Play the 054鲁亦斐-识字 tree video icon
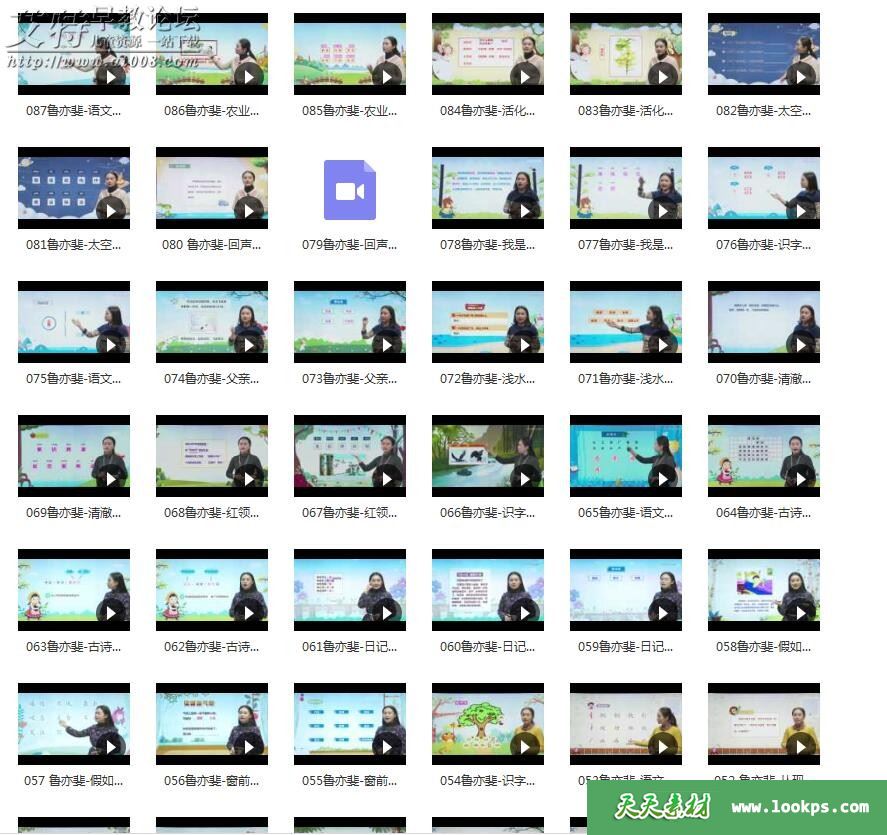The height and width of the screenshot is (835, 887). tap(524, 745)
